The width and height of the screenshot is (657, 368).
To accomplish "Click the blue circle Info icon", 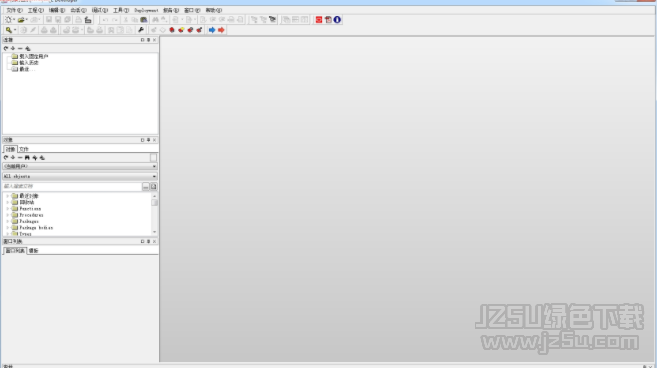I will [337, 20].
